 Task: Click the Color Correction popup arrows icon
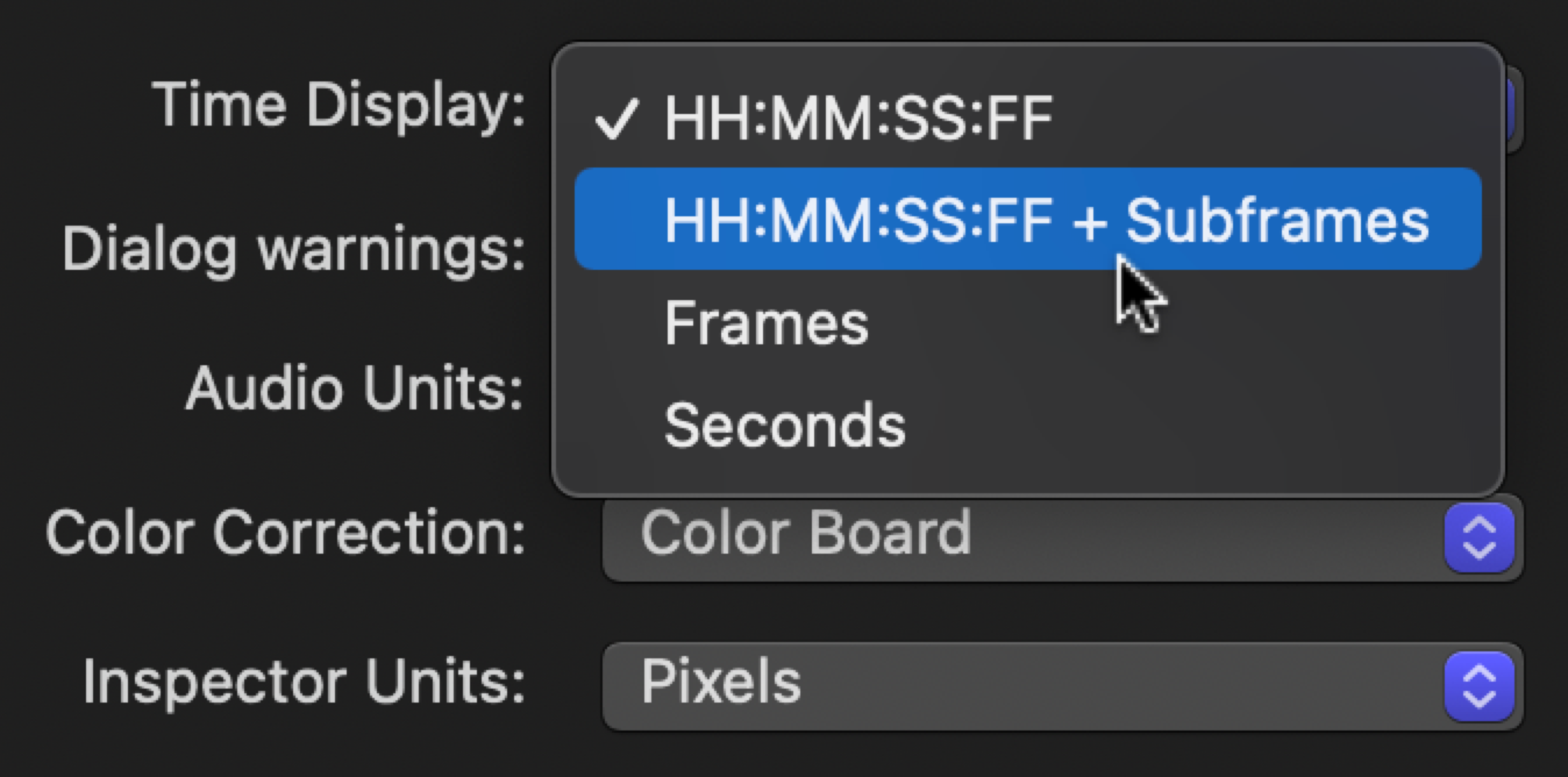[x=1478, y=537]
